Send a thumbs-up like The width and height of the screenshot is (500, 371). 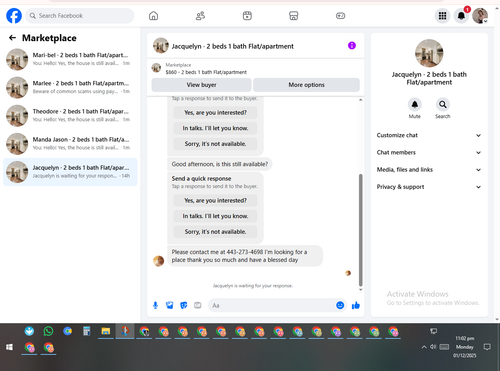[x=356, y=305]
